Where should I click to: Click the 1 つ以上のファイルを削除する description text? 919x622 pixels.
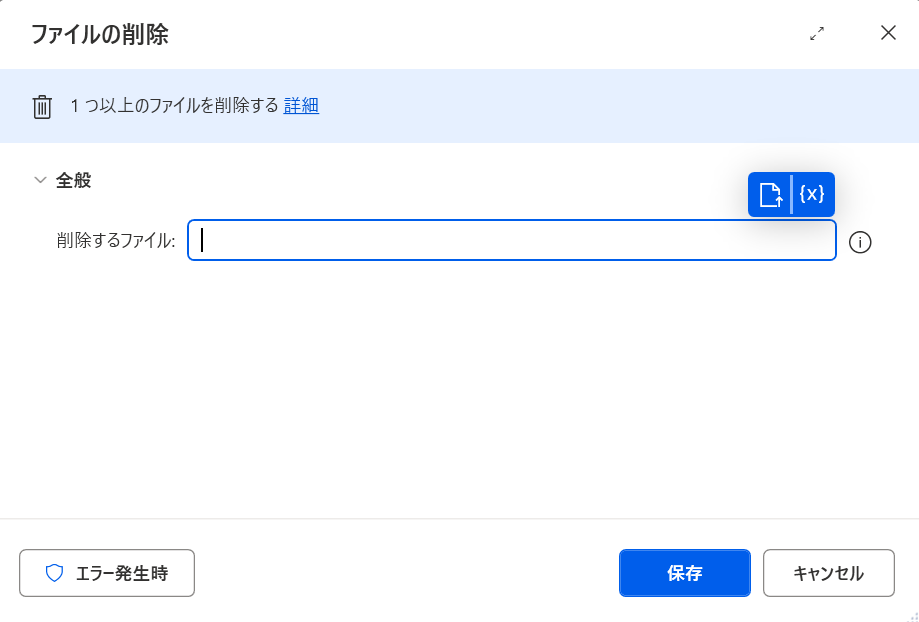(x=175, y=106)
